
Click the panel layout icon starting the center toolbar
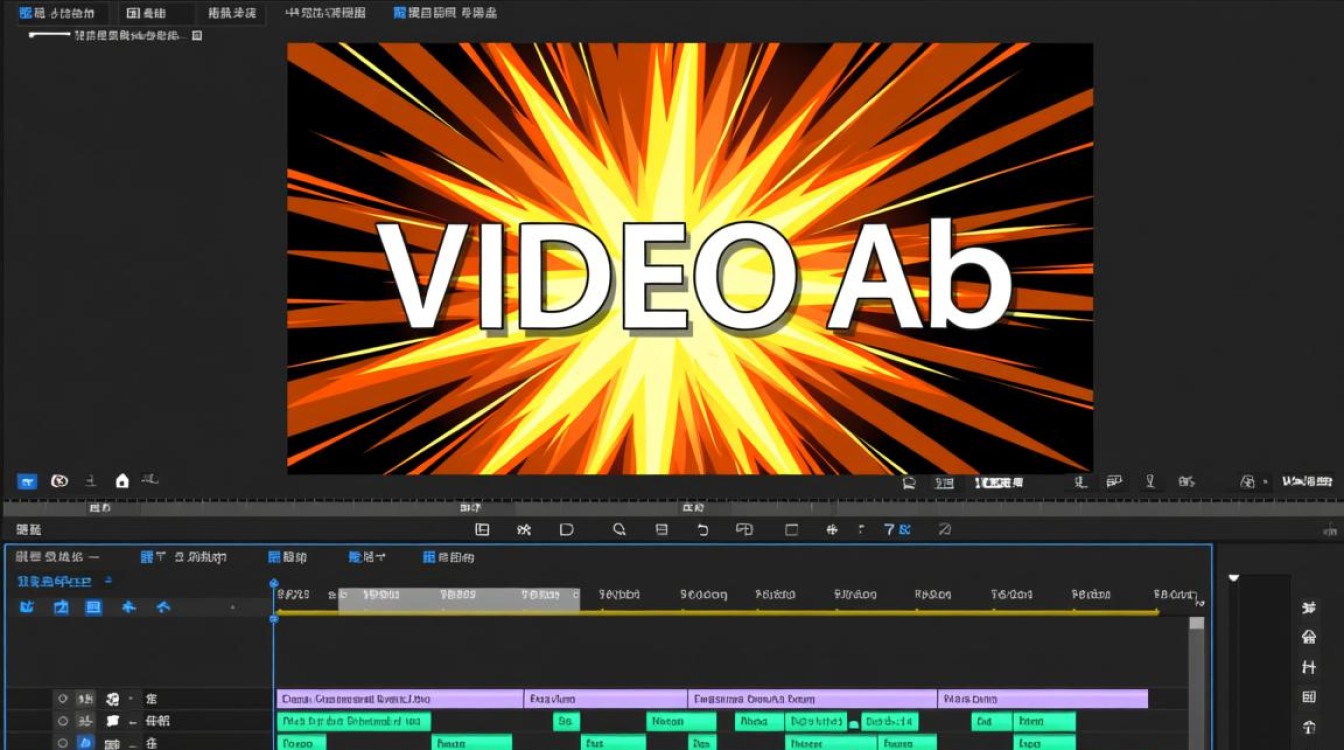(x=482, y=530)
